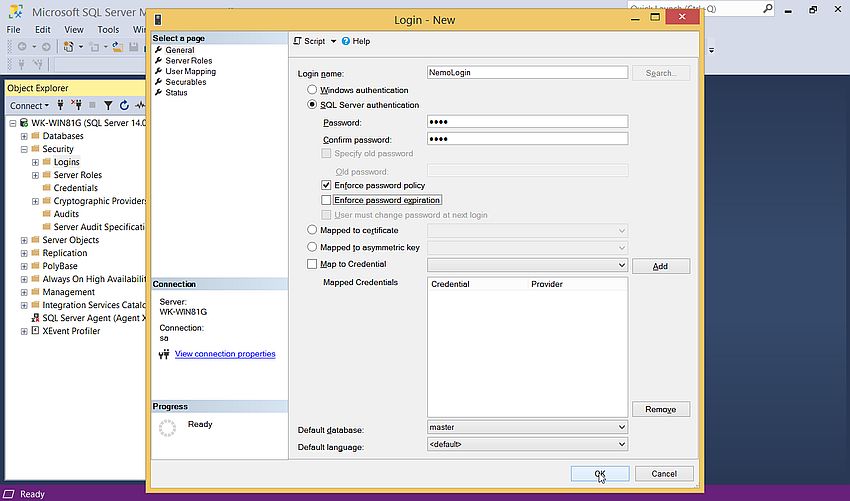Click the New Query icon in main toolbar
The image size is (850, 501).
[x=68, y=47]
